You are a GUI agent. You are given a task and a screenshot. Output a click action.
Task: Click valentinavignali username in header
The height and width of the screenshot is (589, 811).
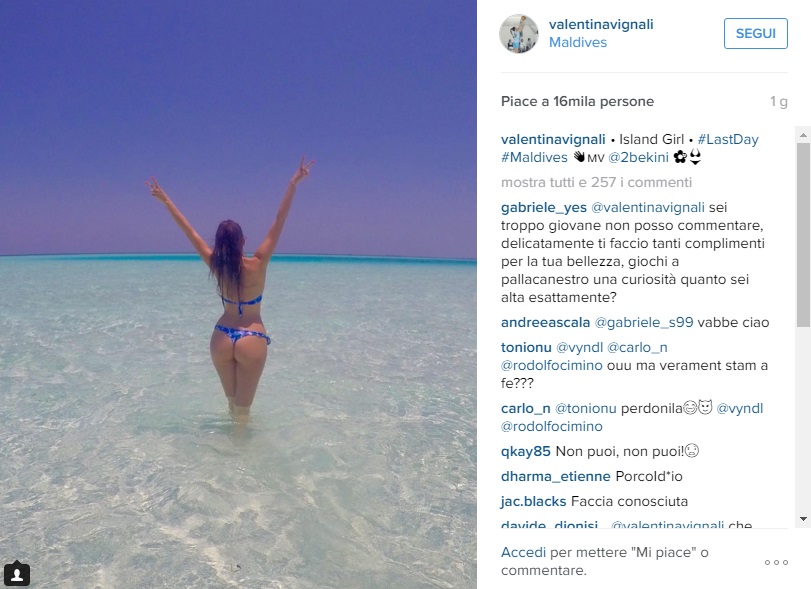pyautogui.click(x=601, y=24)
